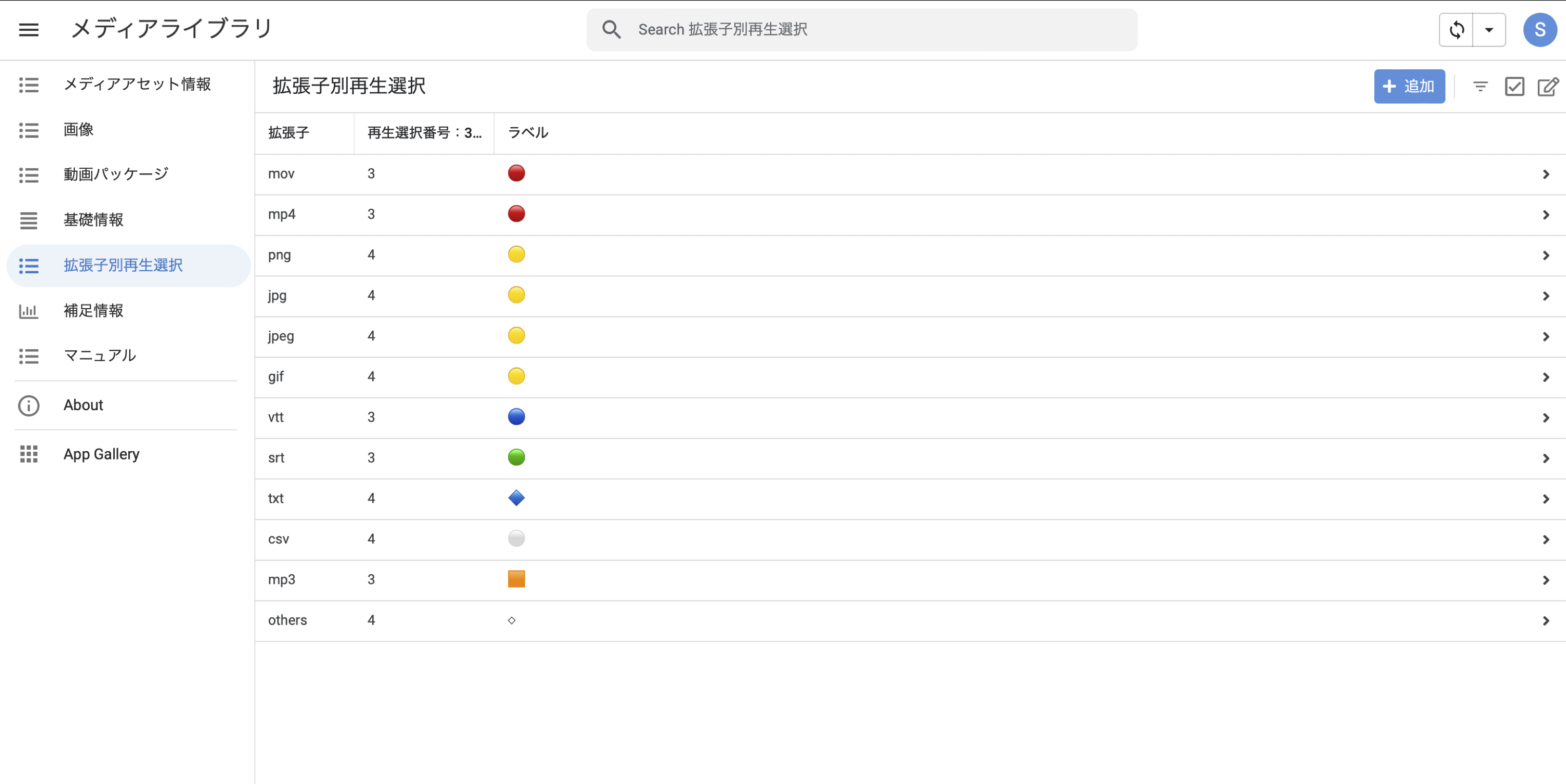Open dropdown arrow next to sync
This screenshot has height=784, width=1566.
[x=1489, y=29]
